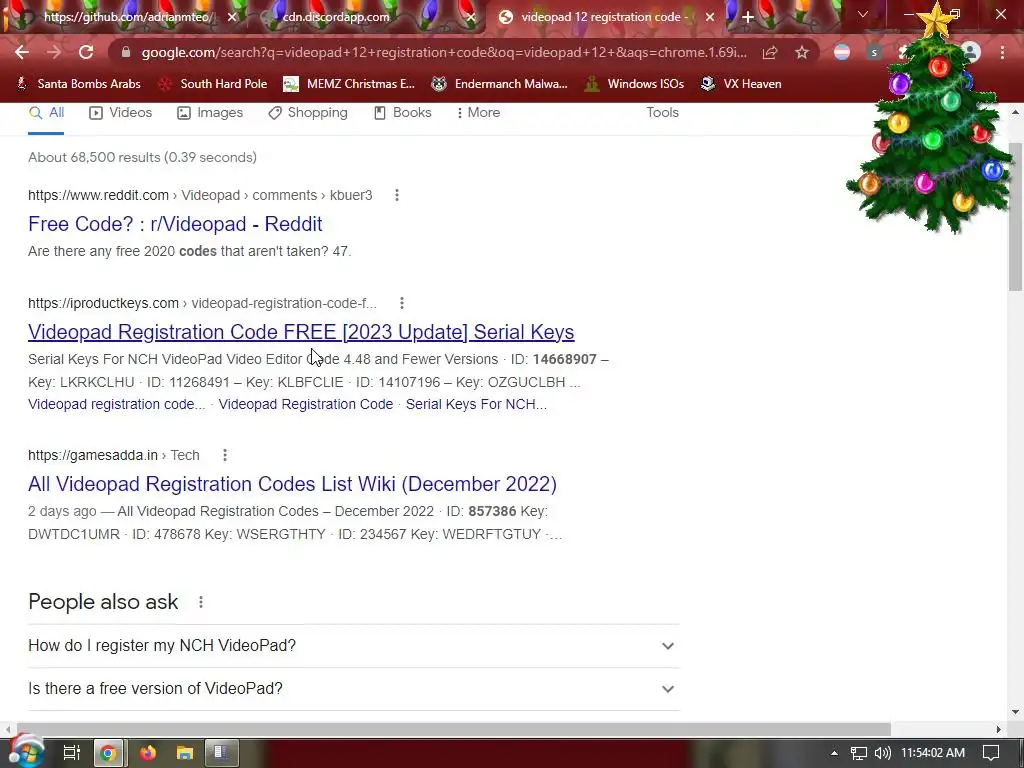Open the Endermanch Malware bookmark

pos(500,84)
